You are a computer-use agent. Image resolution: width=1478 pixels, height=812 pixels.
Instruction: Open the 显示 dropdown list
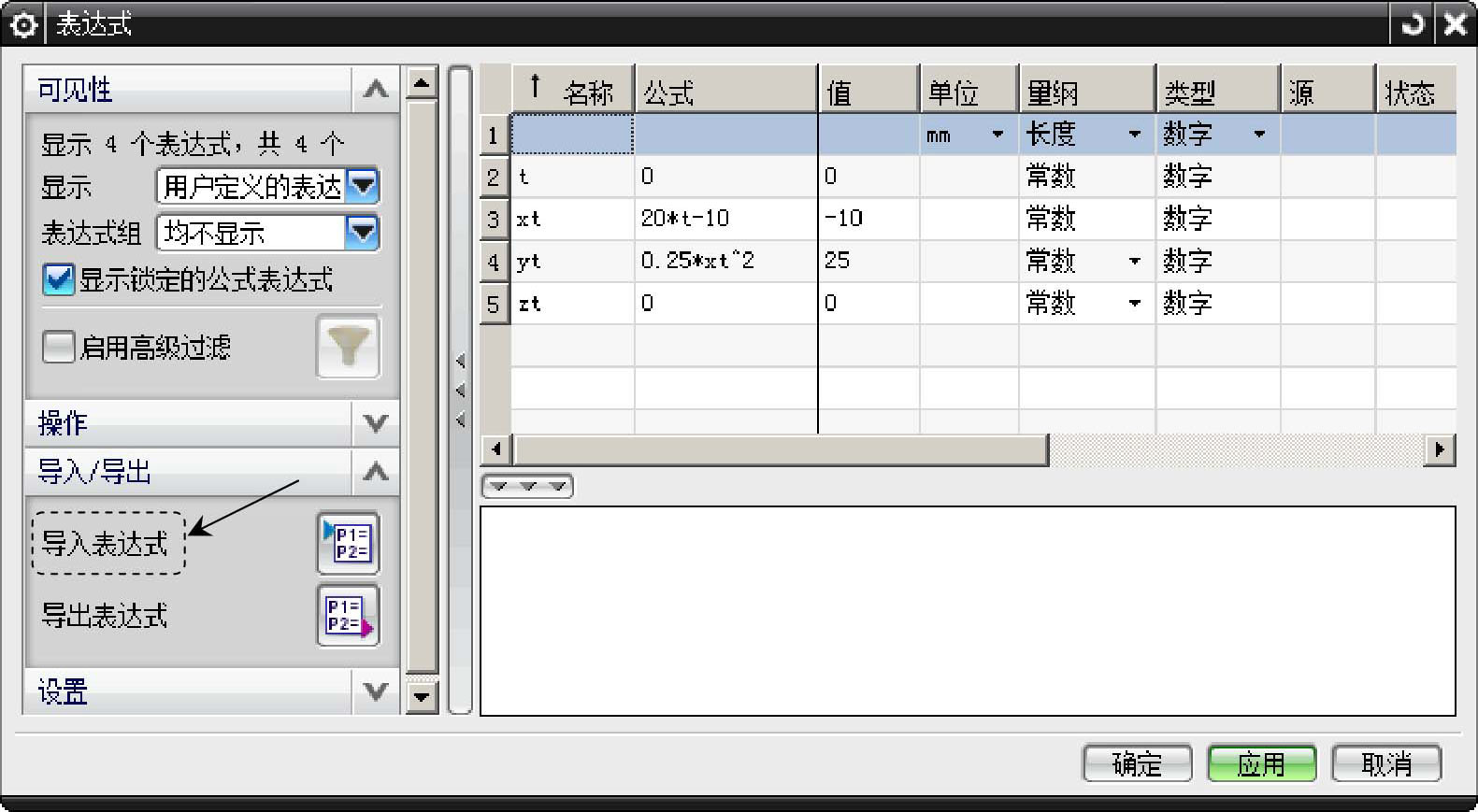pyautogui.click(x=362, y=186)
